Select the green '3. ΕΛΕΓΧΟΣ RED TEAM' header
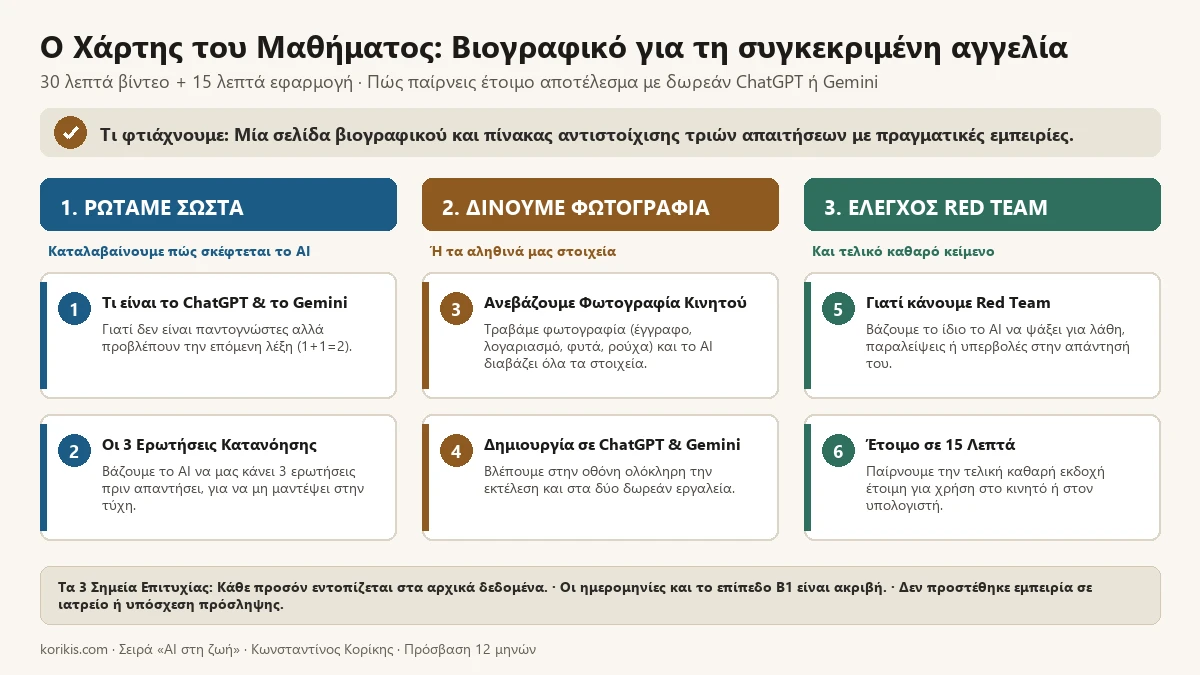The width and height of the screenshot is (1200, 675). (x=982, y=205)
